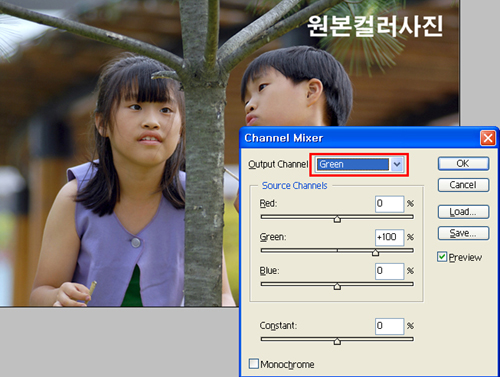Close the Channel Mixer dialog
Viewport: 500px width, 377px height.
pos(488,138)
